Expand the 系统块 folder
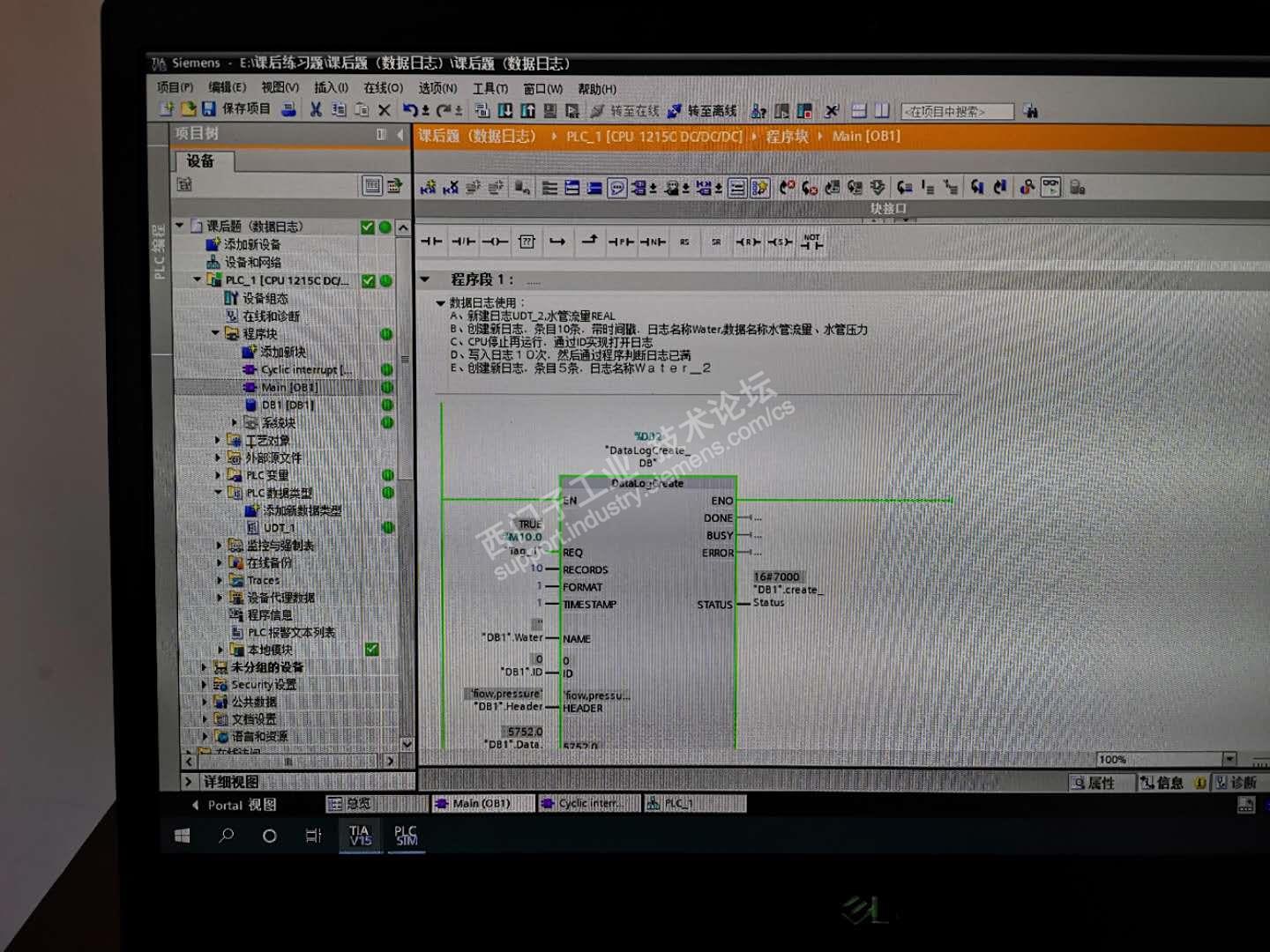 click(235, 422)
